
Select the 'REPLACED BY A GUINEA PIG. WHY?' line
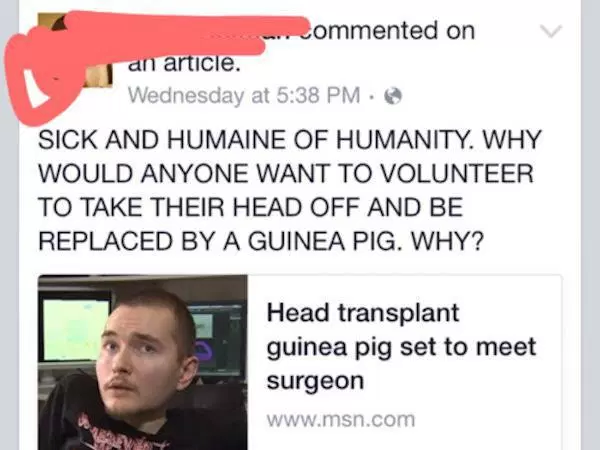point(261,241)
